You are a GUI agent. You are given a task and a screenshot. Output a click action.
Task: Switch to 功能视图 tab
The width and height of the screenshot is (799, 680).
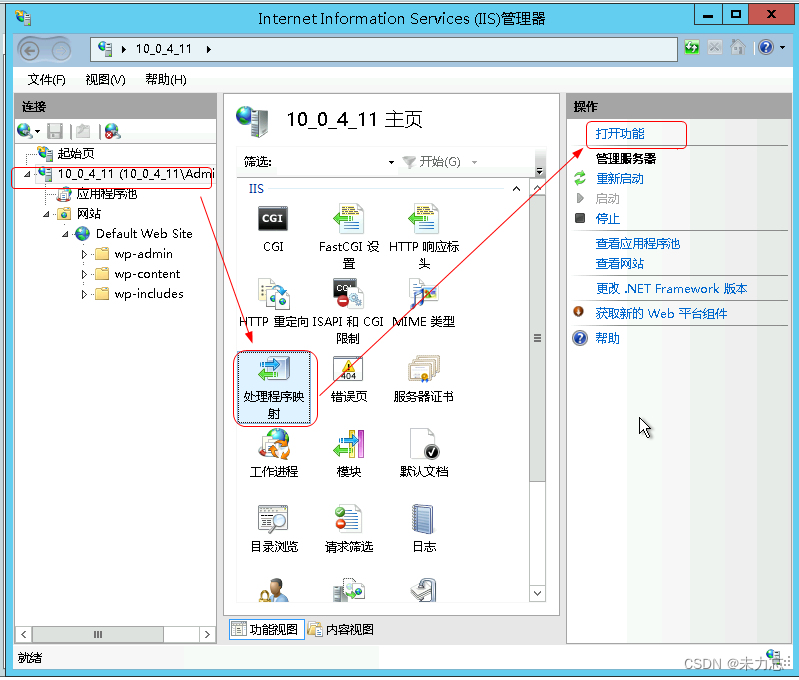267,630
